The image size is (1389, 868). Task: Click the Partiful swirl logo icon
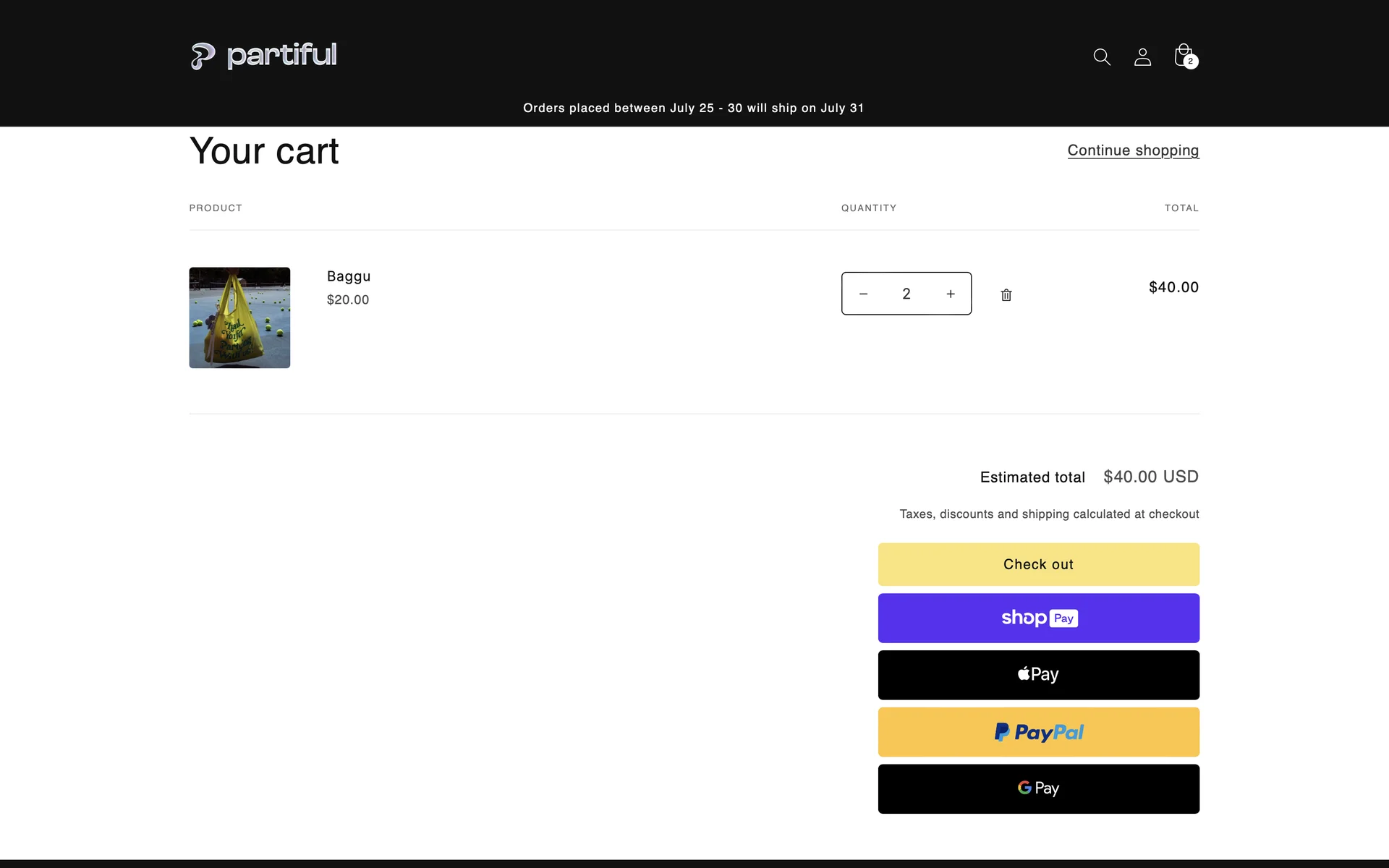coord(203,56)
